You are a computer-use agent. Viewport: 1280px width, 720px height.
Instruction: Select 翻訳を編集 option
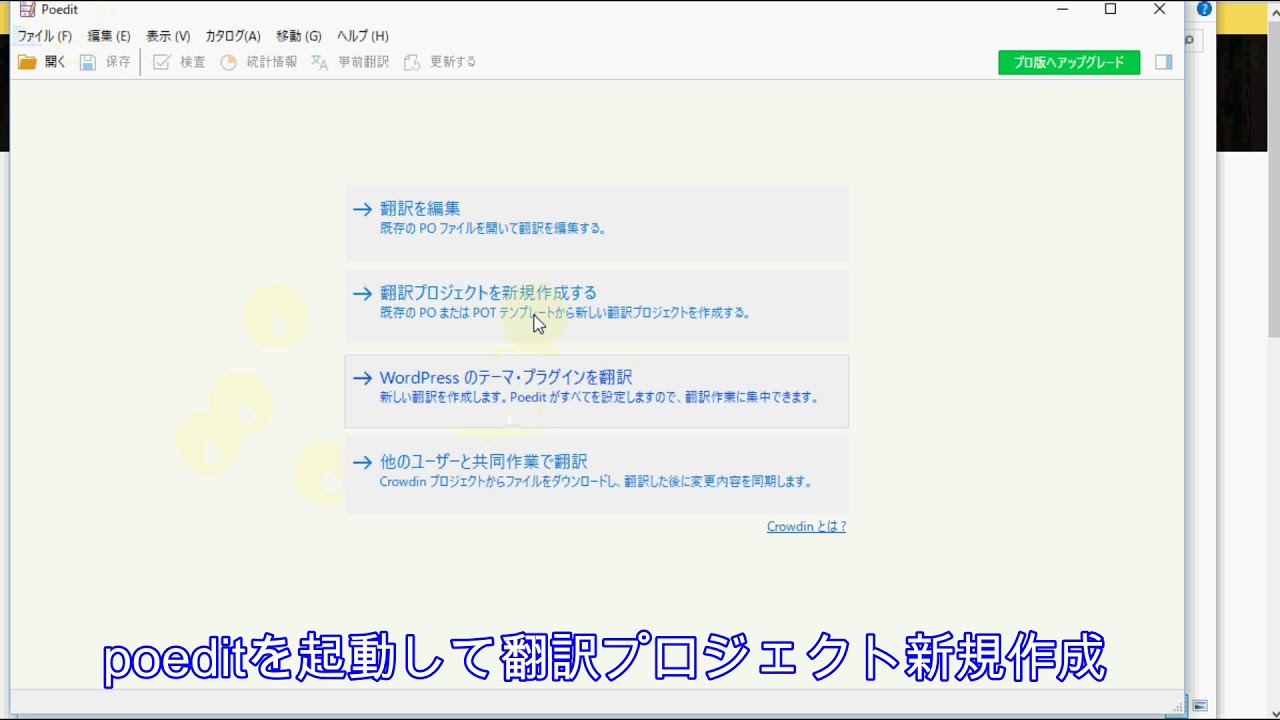coord(597,223)
